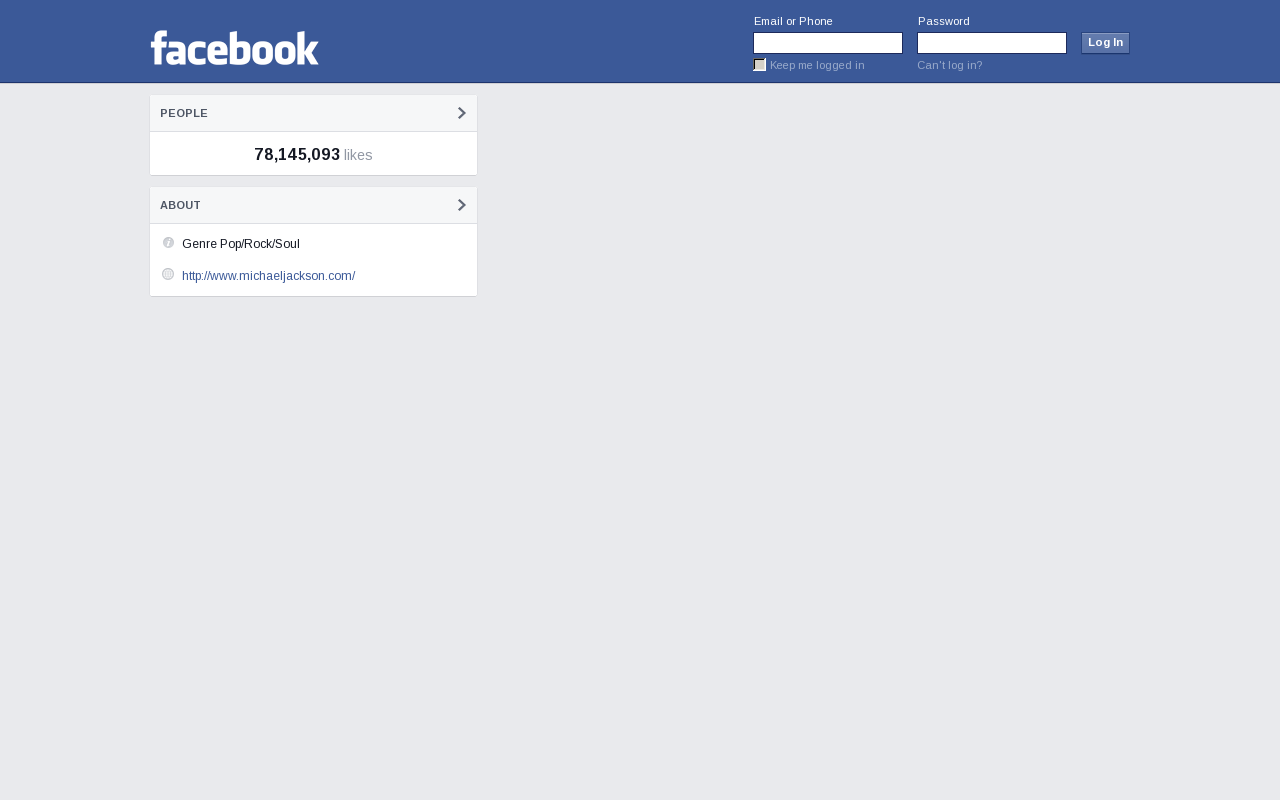Screen dimensions: 1280x800
Task: Click the PEOPLE heading text
Action: tap(184, 113)
